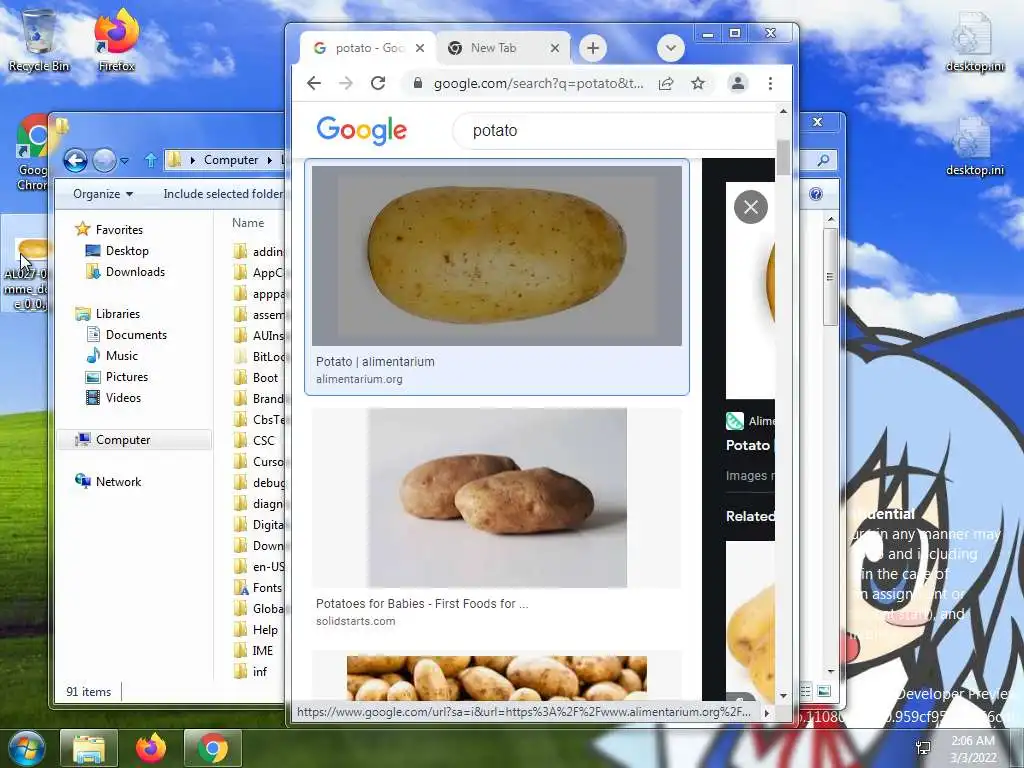The width and height of the screenshot is (1024, 768).
Task: Click Chrome's forward navigation arrow
Action: click(346, 84)
